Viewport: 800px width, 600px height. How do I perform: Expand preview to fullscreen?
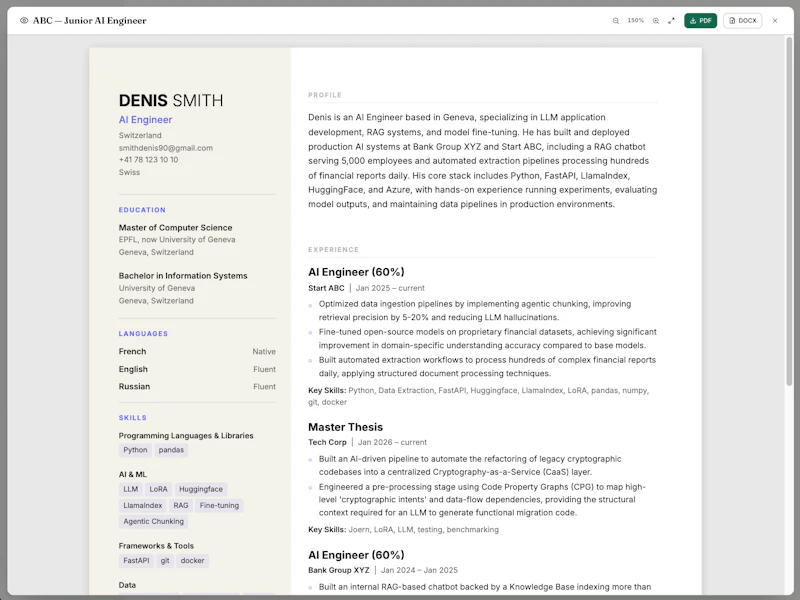(x=671, y=21)
